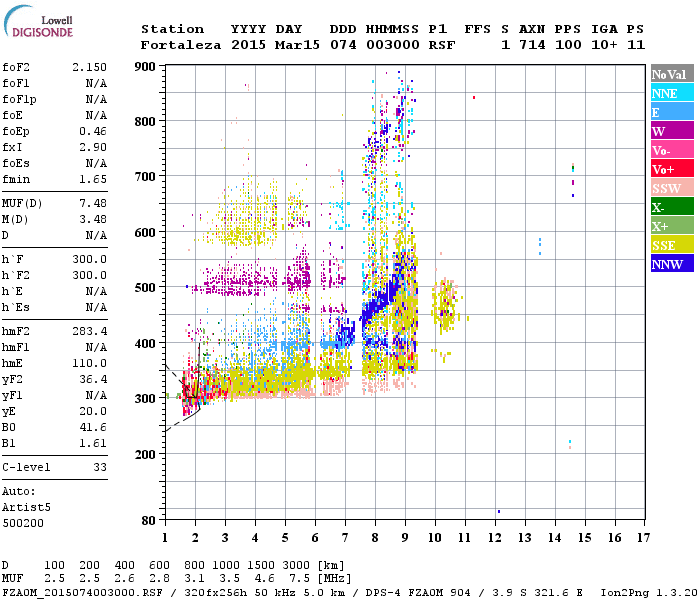The image size is (700, 600).
Task: Select the X- dark green legend swatch
Action: [x=672, y=207]
